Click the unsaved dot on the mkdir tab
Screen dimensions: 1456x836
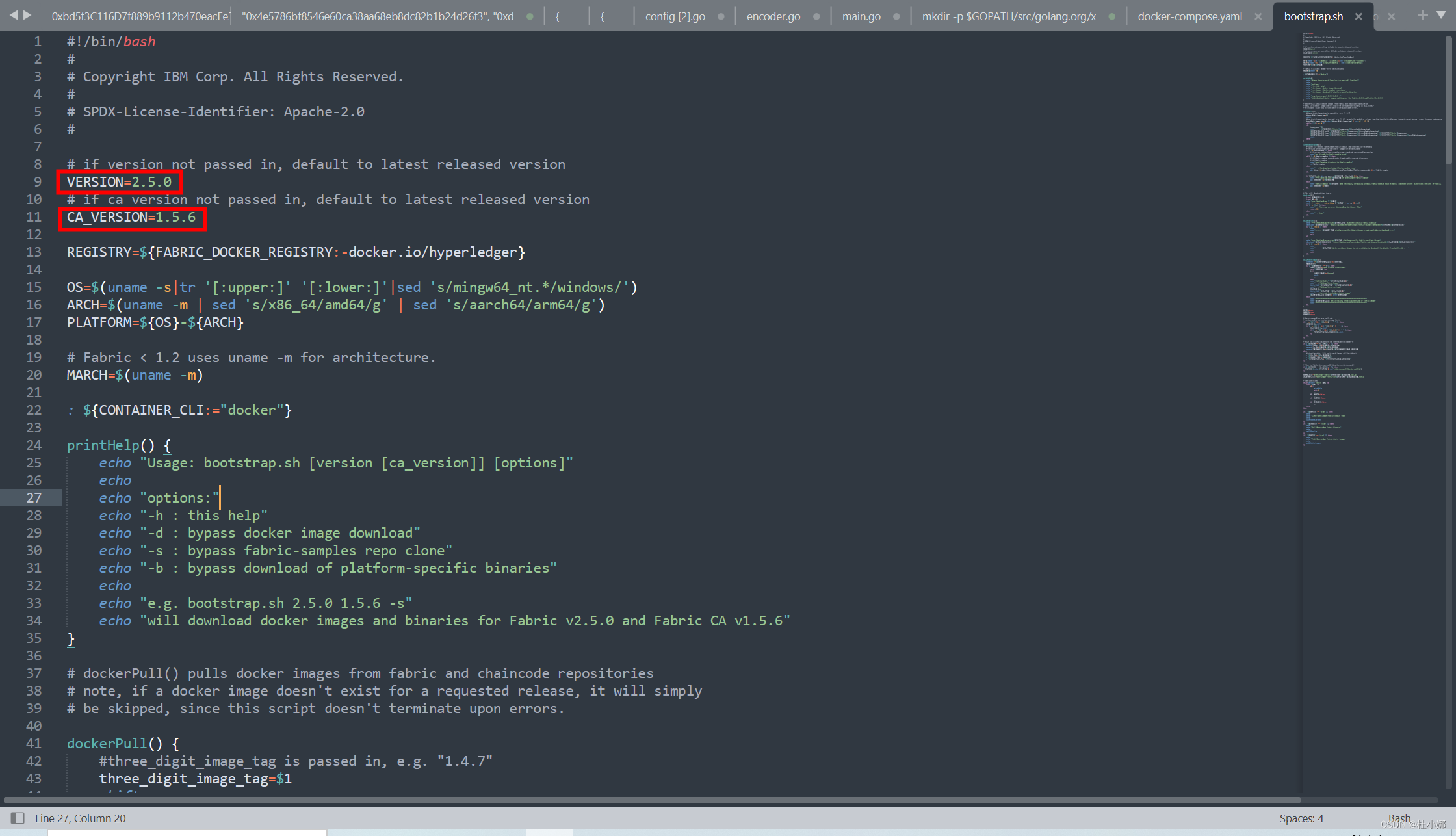1111,16
